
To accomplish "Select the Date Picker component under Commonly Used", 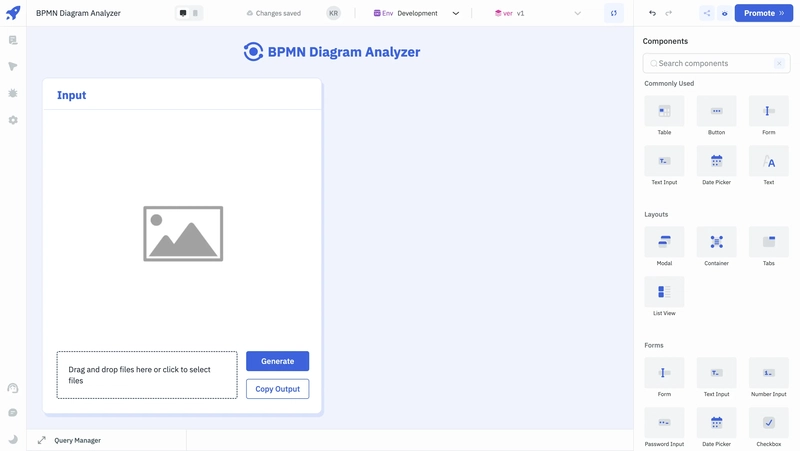I will click(x=716, y=165).
